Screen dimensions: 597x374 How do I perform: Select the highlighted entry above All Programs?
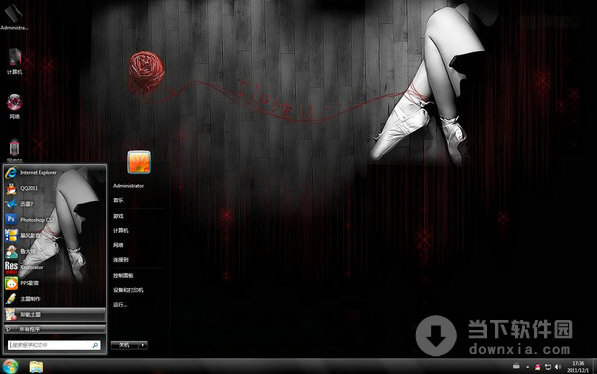pos(55,315)
